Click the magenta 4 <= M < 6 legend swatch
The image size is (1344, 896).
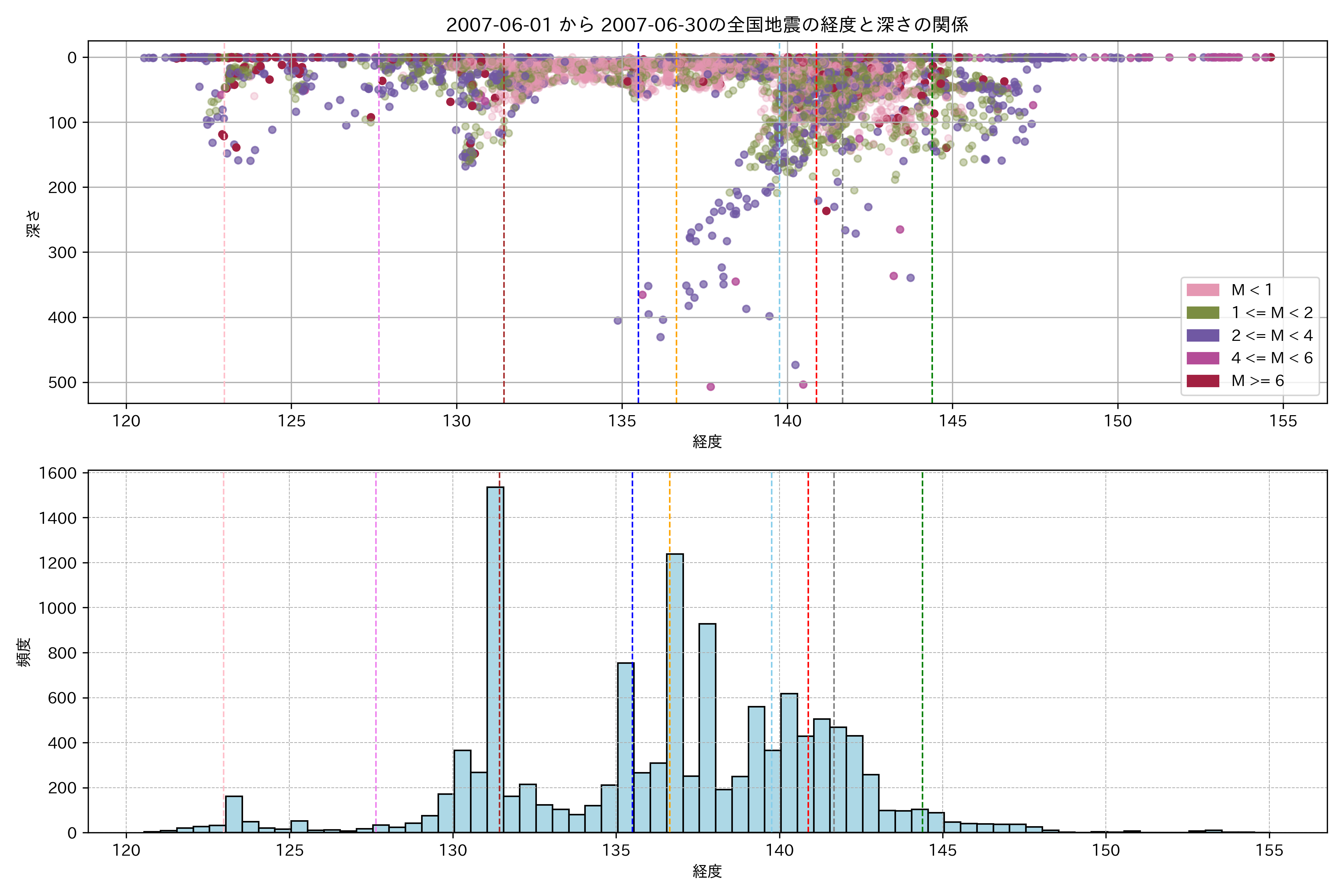(1202, 358)
